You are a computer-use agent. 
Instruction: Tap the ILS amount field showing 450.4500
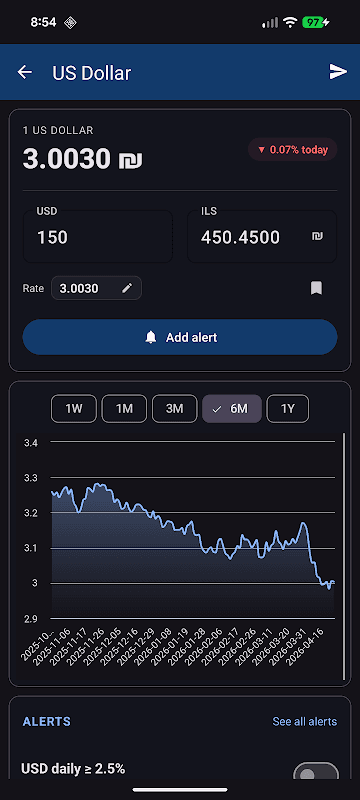pos(262,236)
